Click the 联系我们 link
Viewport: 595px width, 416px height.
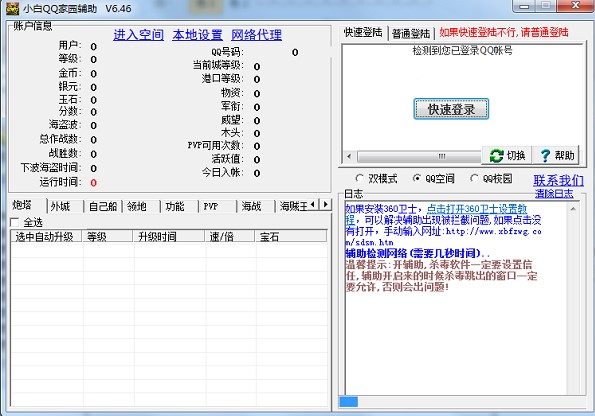click(558, 181)
